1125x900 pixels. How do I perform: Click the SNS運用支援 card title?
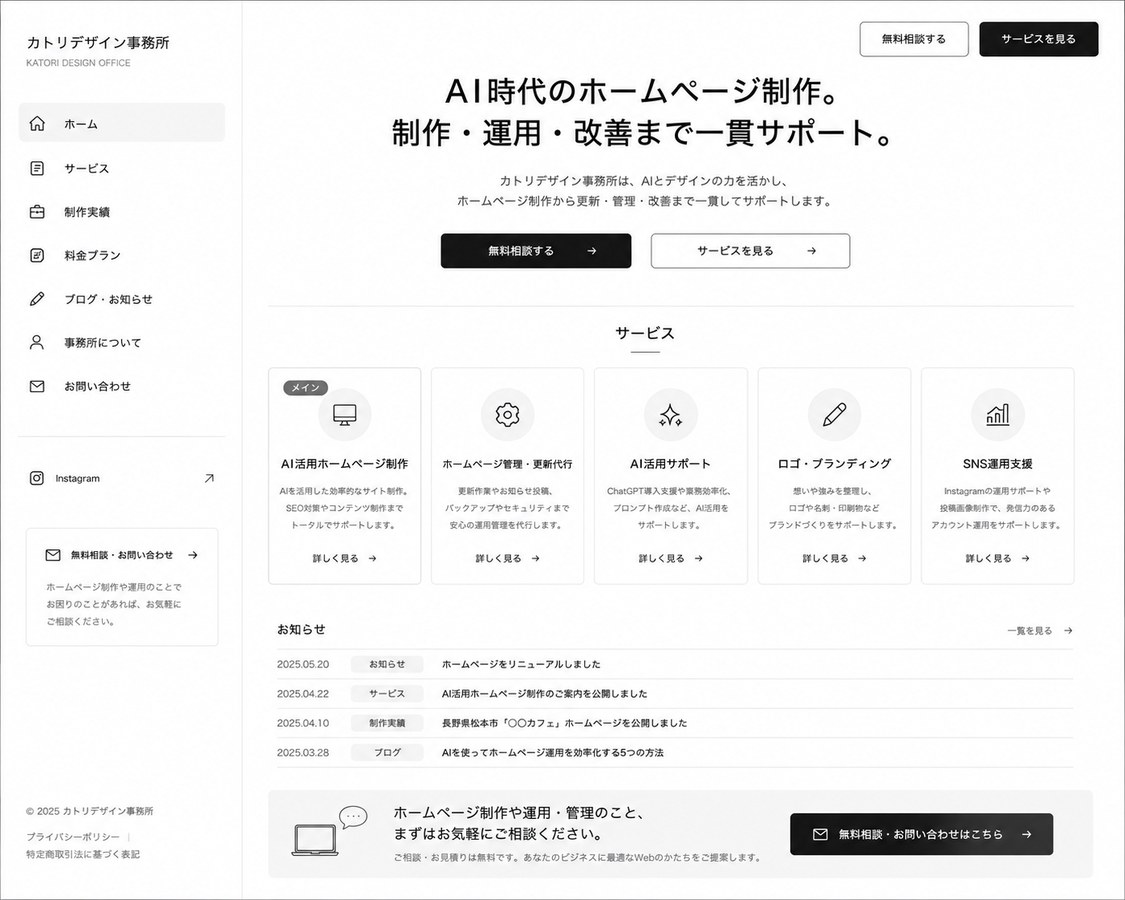(x=997, y=464)
